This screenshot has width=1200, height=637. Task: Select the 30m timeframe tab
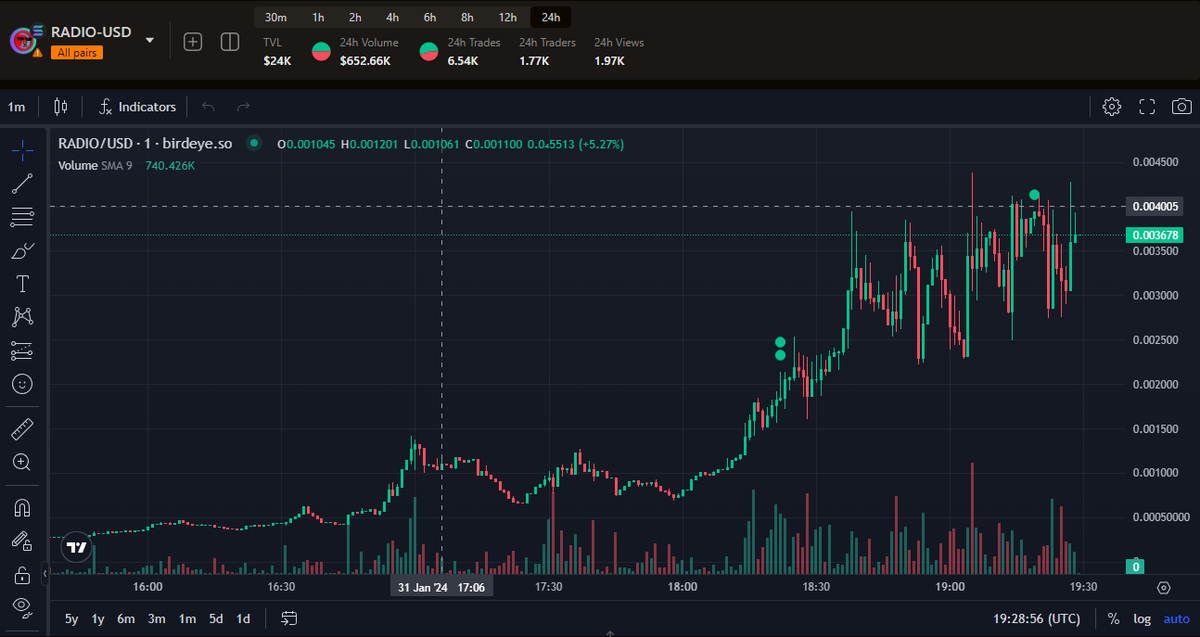tap(275, 17)
